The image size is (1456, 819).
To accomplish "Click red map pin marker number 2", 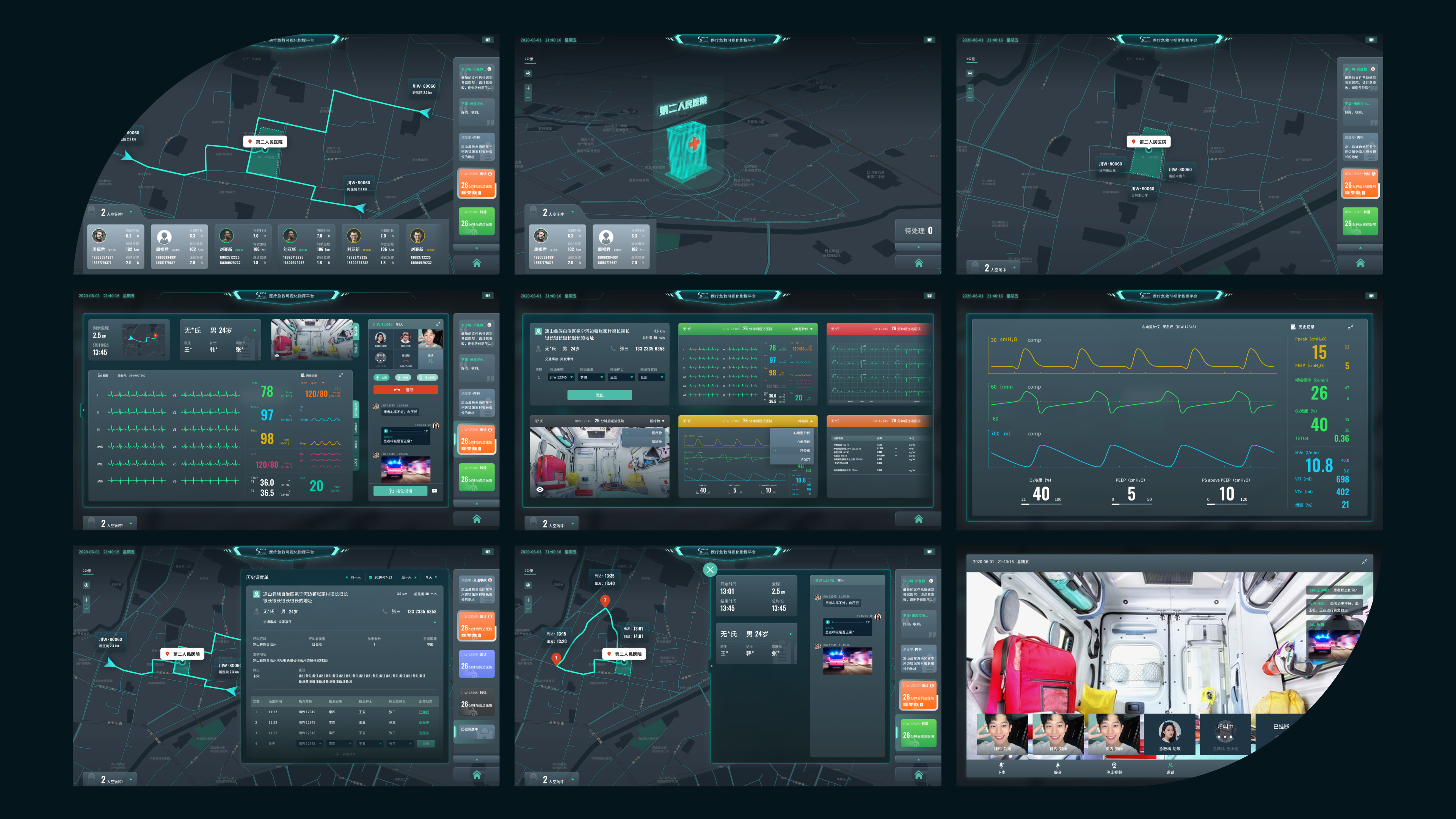I will 605,600.
